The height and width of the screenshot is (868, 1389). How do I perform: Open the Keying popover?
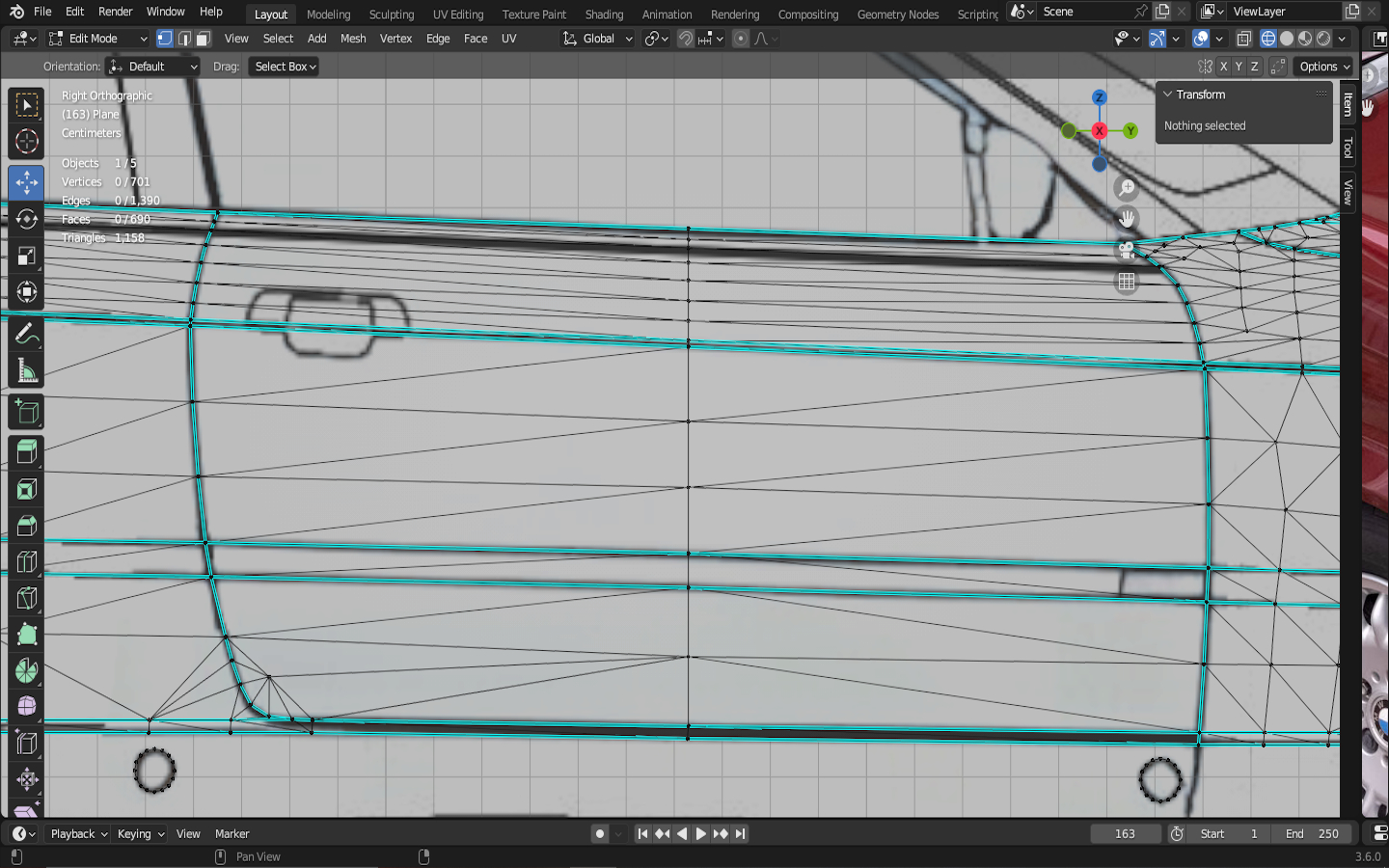pyautogui.click(x=140, y=834)
